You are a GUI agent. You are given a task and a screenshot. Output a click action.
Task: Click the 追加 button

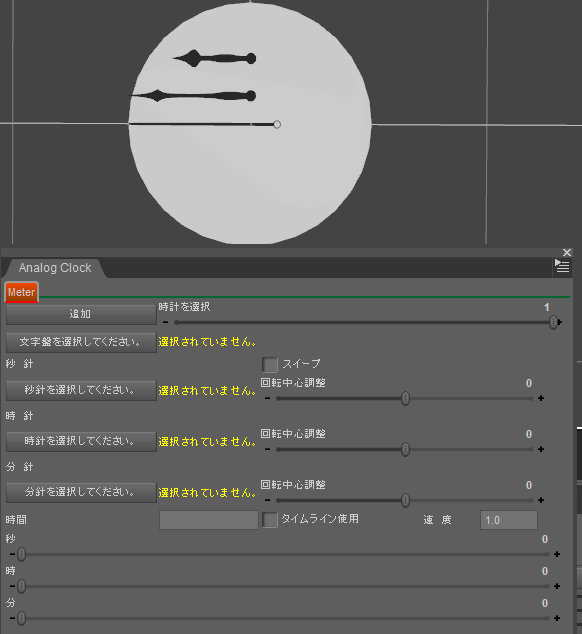81,314
